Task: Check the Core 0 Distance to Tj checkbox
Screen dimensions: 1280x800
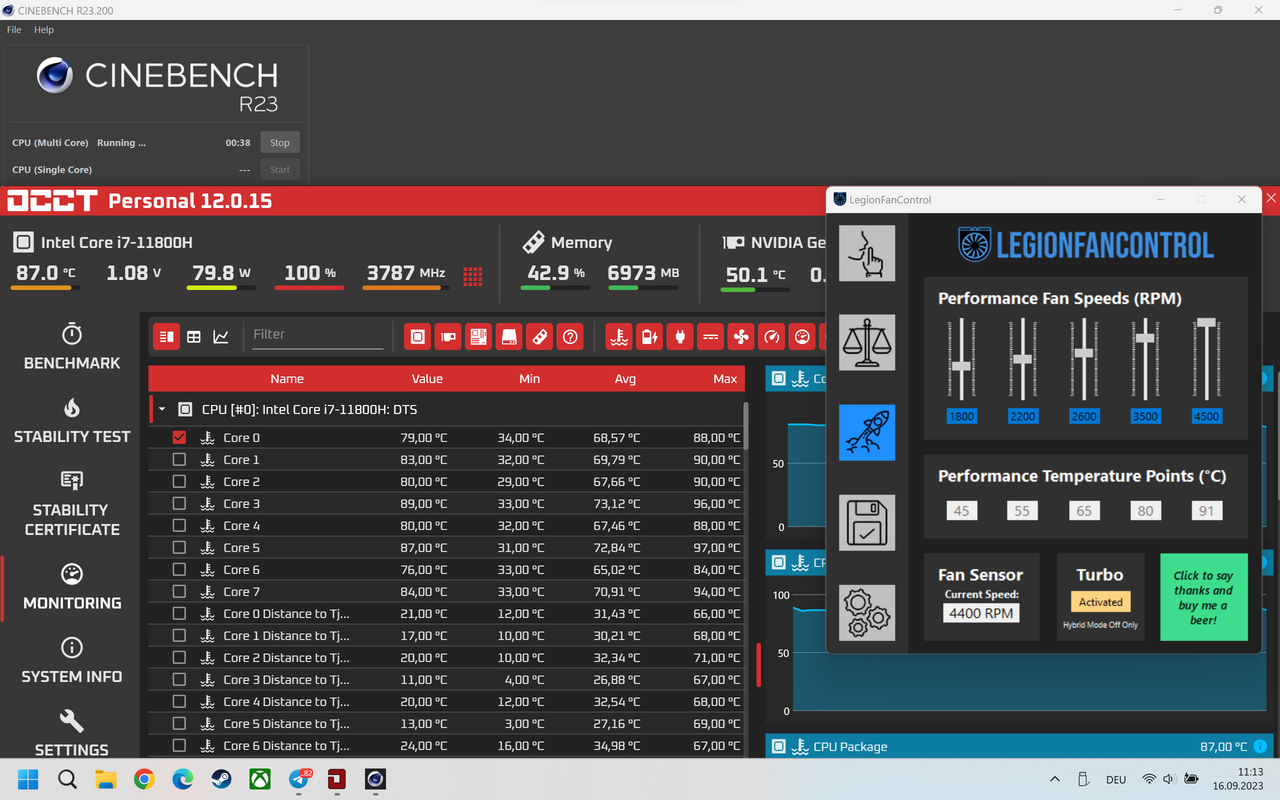Action: (179, 613)
